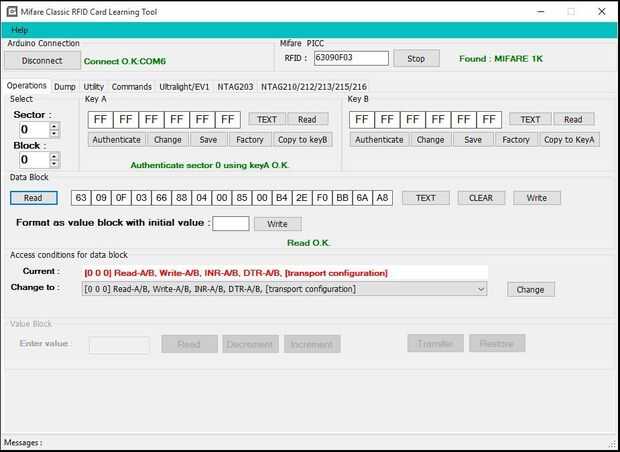This screenshot has width=620, height=452.
Task: Open the Commands tab
Action: click(x=131, y=87)
